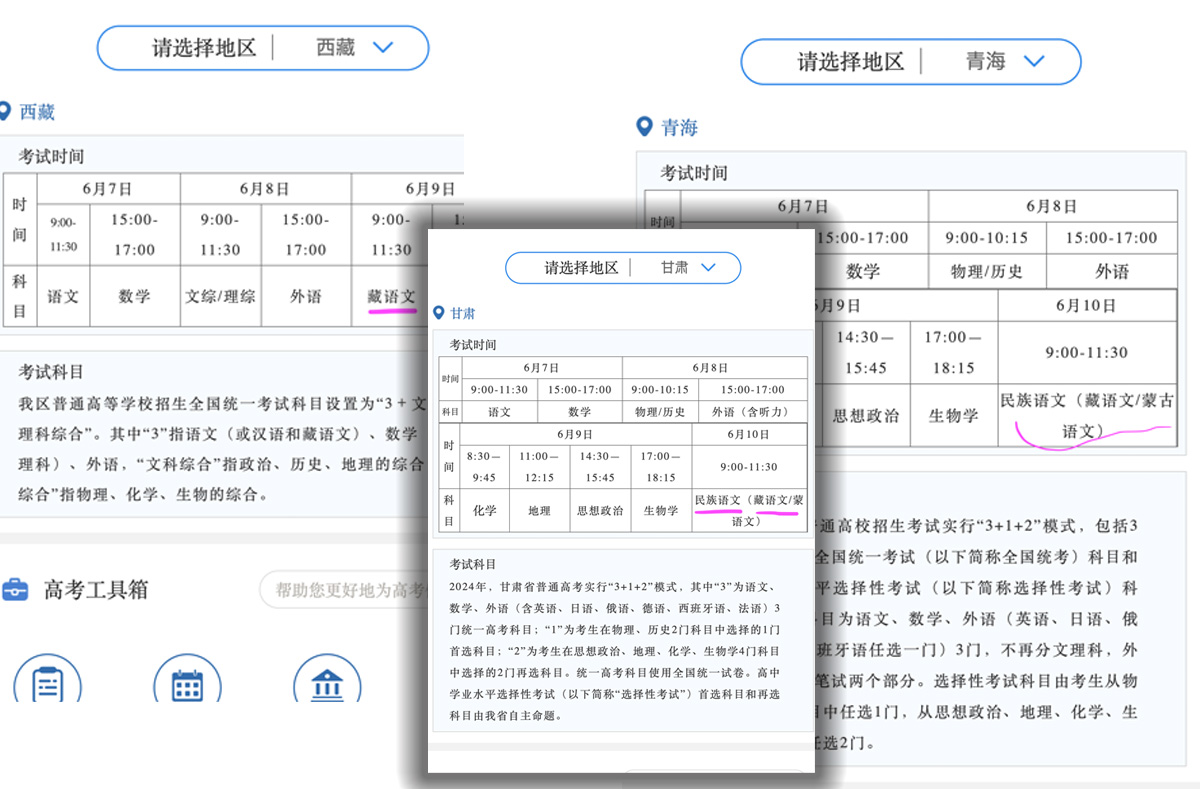Click the 民族语文 cell in the 青海 table
The width and height of the screenshot is (1200, 789).
[1087, 415]
